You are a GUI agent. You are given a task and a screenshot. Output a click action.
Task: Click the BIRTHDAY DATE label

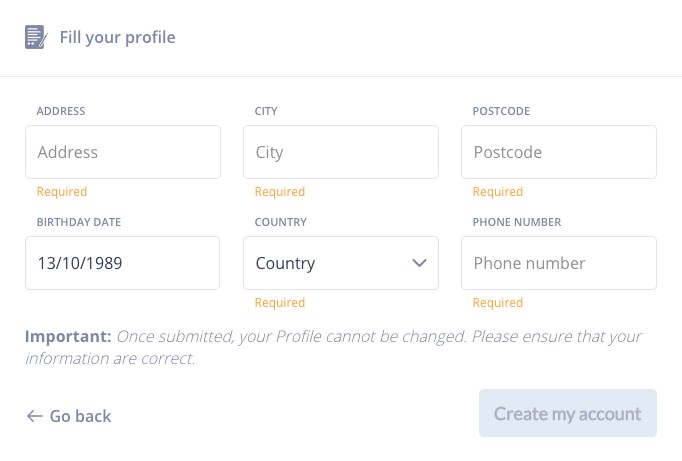click(79, 222)
